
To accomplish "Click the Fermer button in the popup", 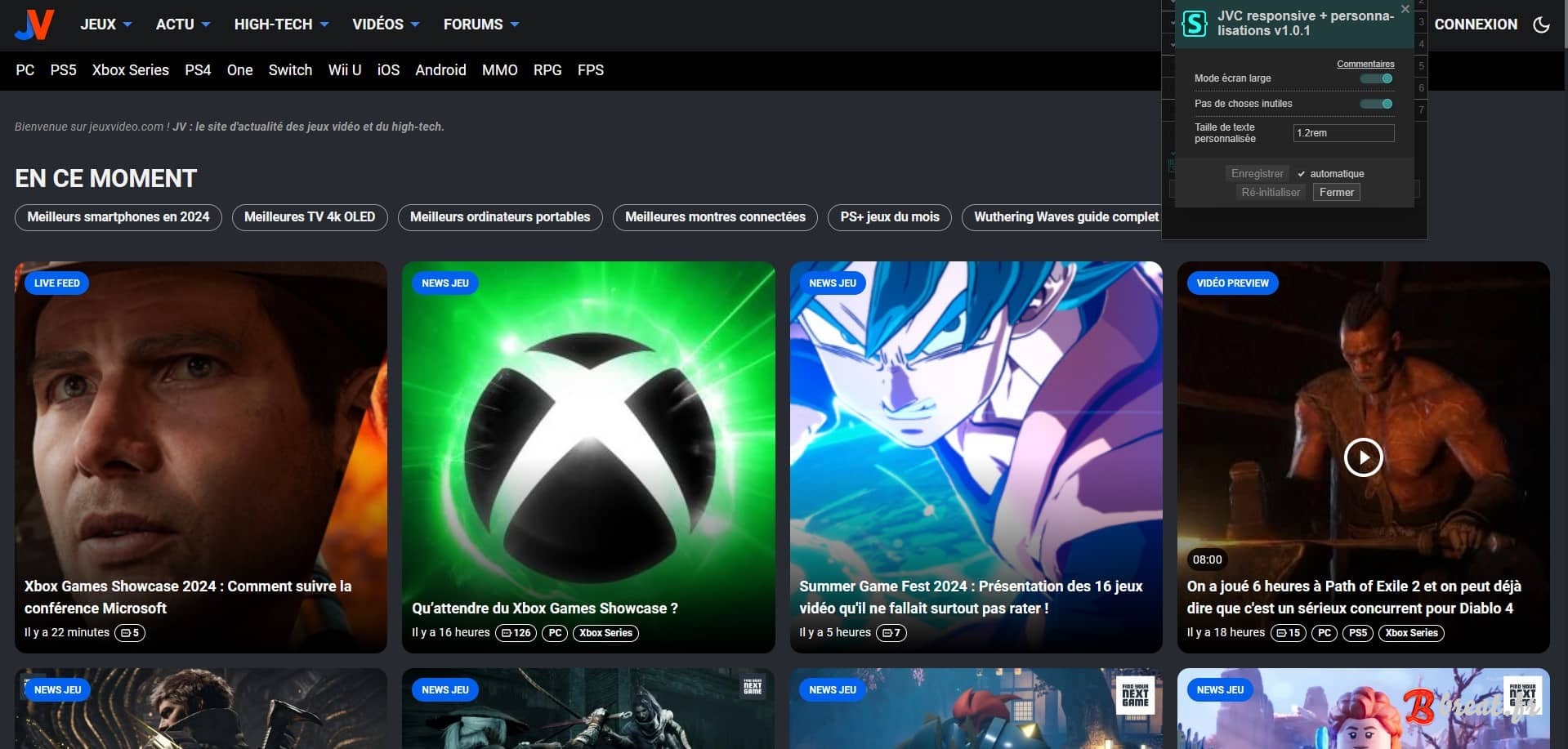I will click(x=1337, y=191).
